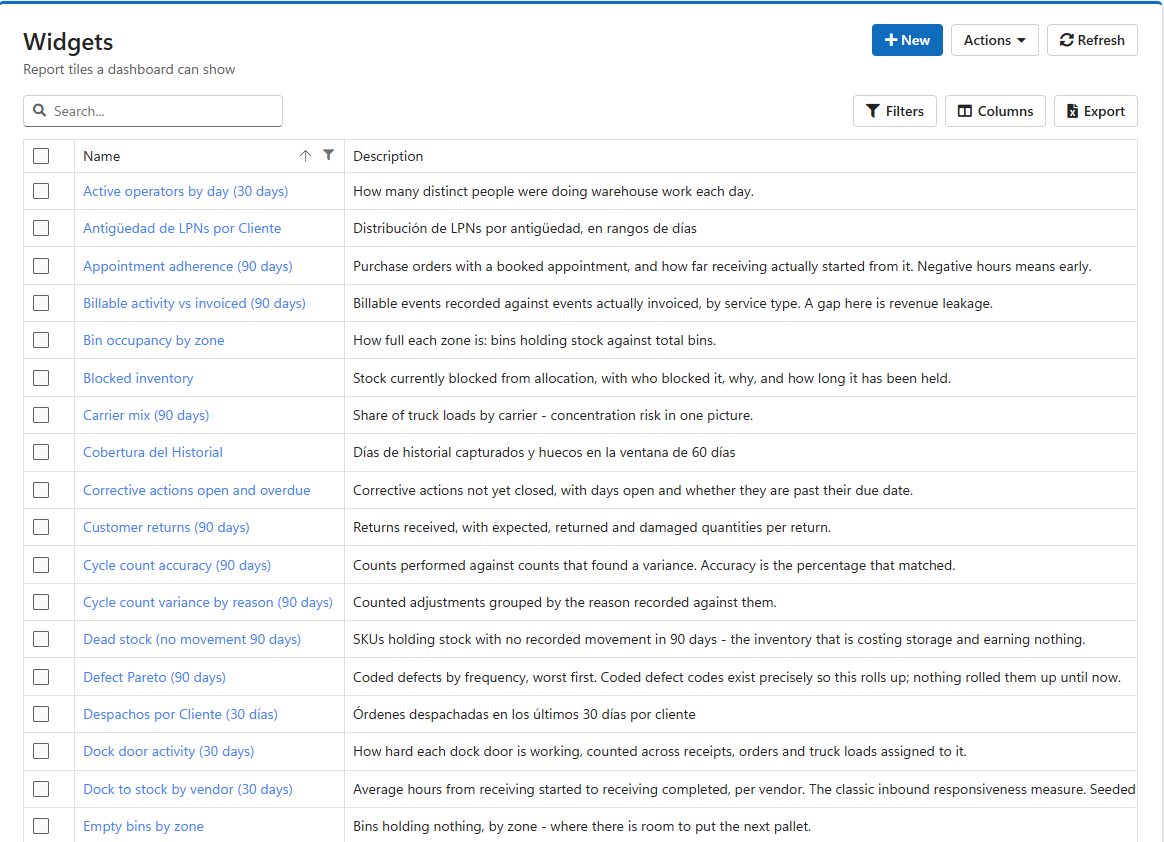Open Cycle count accuracy (90 days) link

coord(177,565)
